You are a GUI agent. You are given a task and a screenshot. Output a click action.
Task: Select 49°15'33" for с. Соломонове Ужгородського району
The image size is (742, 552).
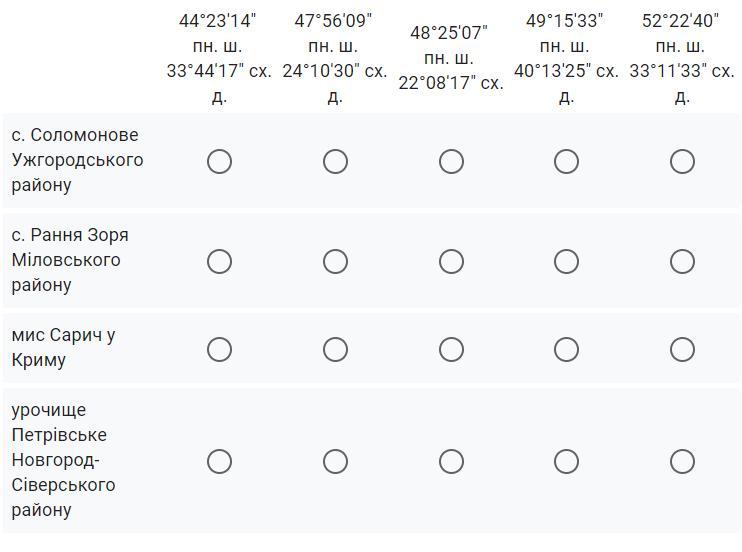point(566,161)
